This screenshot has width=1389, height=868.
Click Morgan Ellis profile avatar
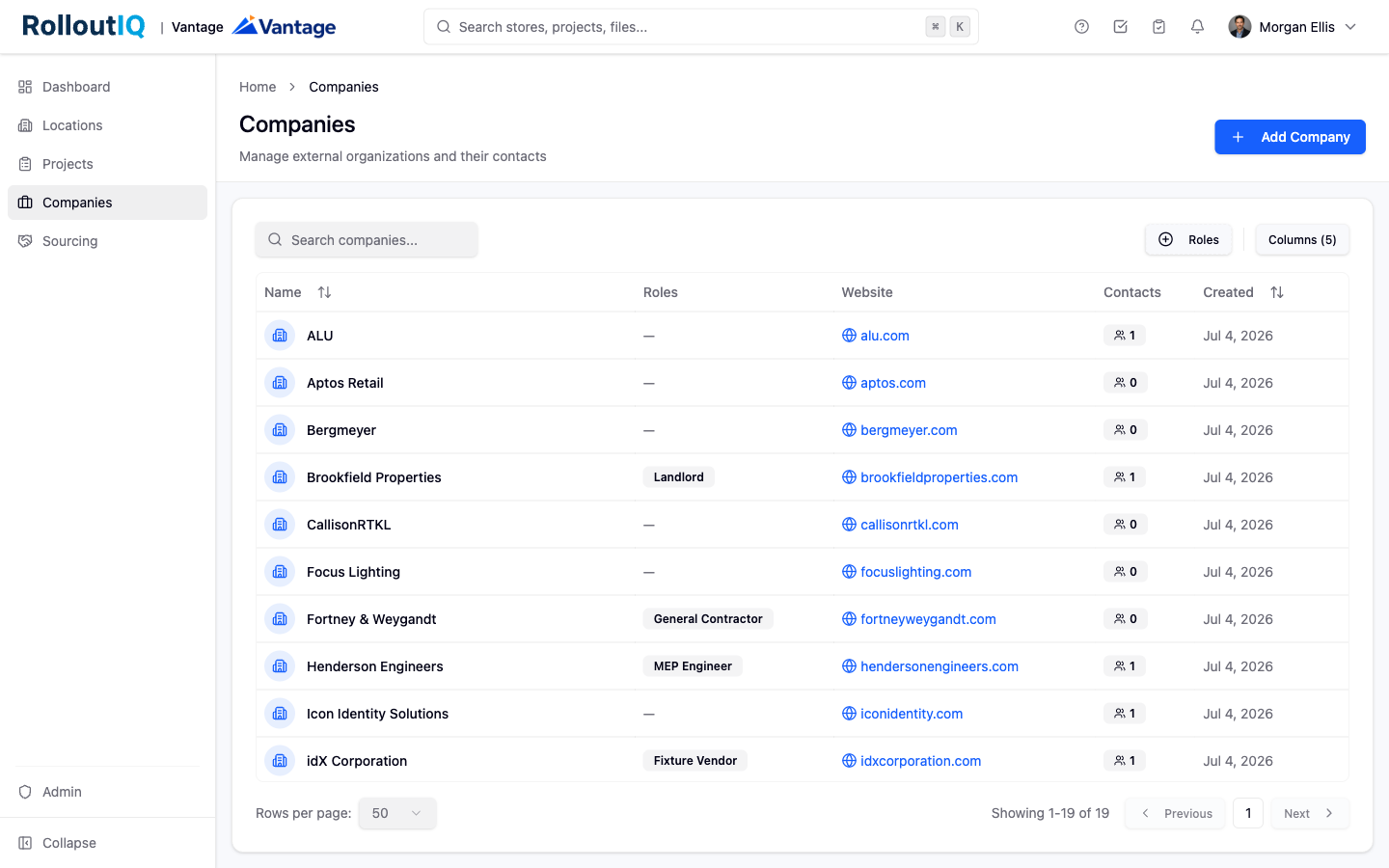pos(1239,27)
